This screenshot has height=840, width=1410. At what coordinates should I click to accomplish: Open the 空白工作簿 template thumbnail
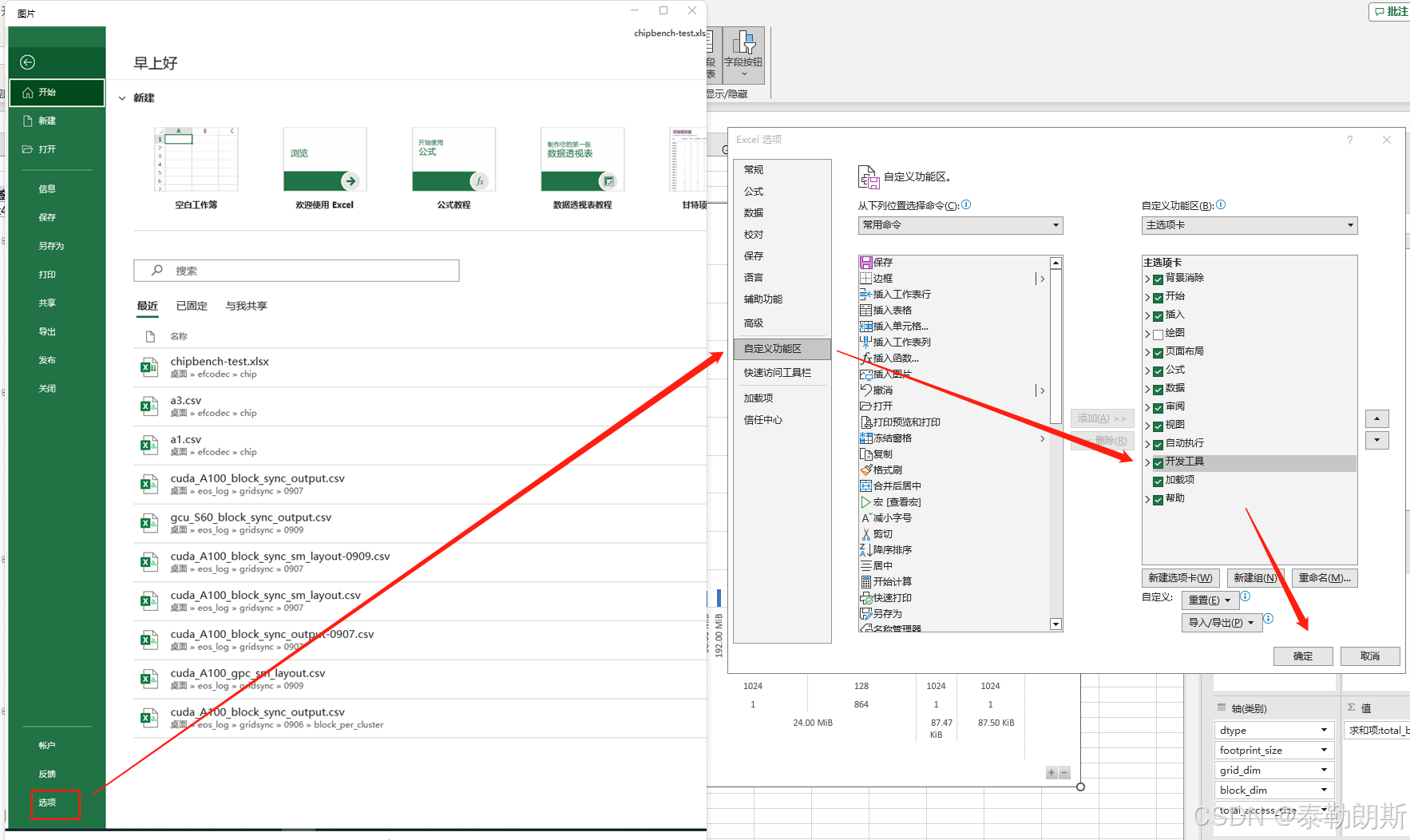[196, 159]
